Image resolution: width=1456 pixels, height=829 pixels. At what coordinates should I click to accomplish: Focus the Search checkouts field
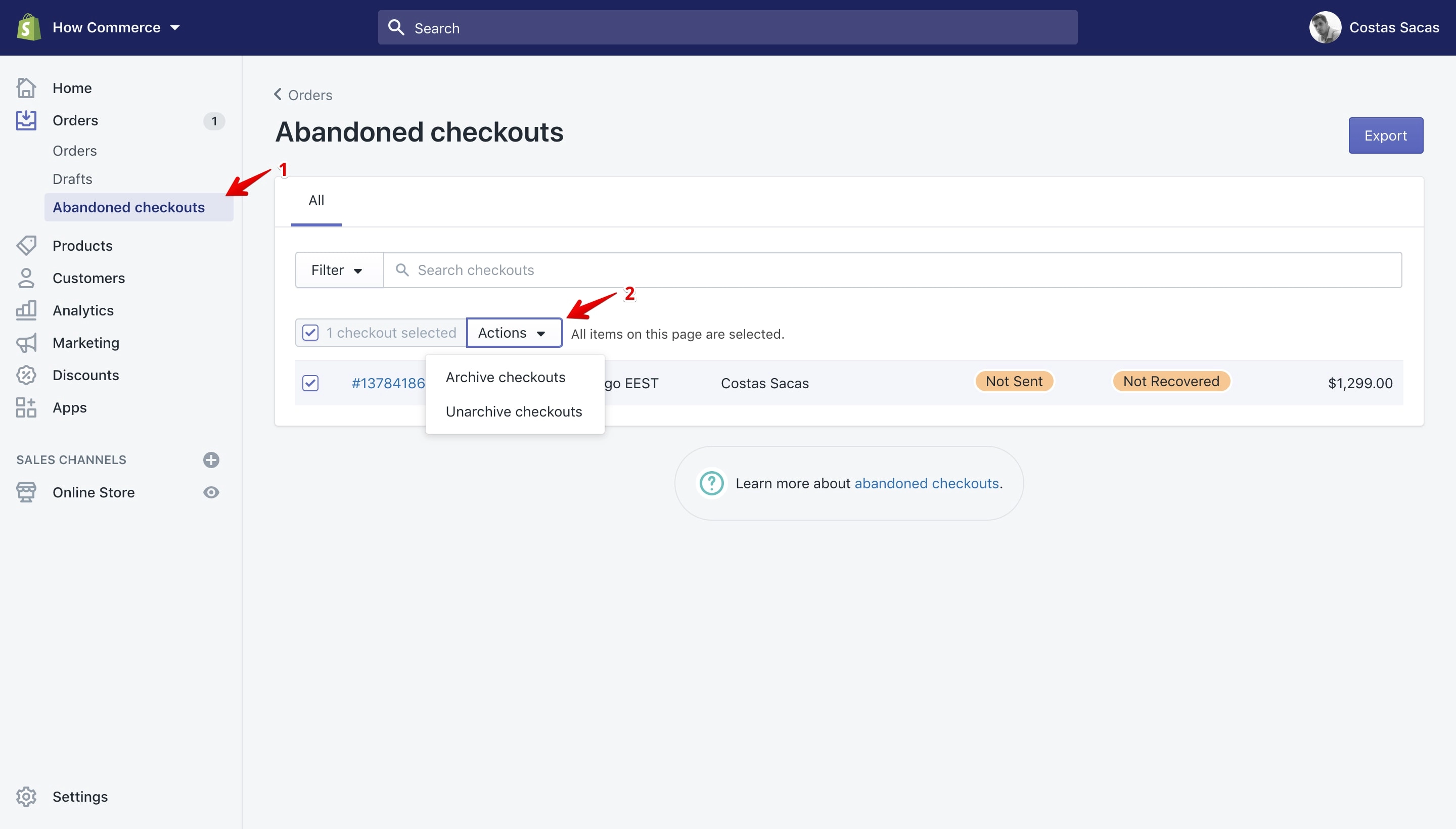coord(892,270)
